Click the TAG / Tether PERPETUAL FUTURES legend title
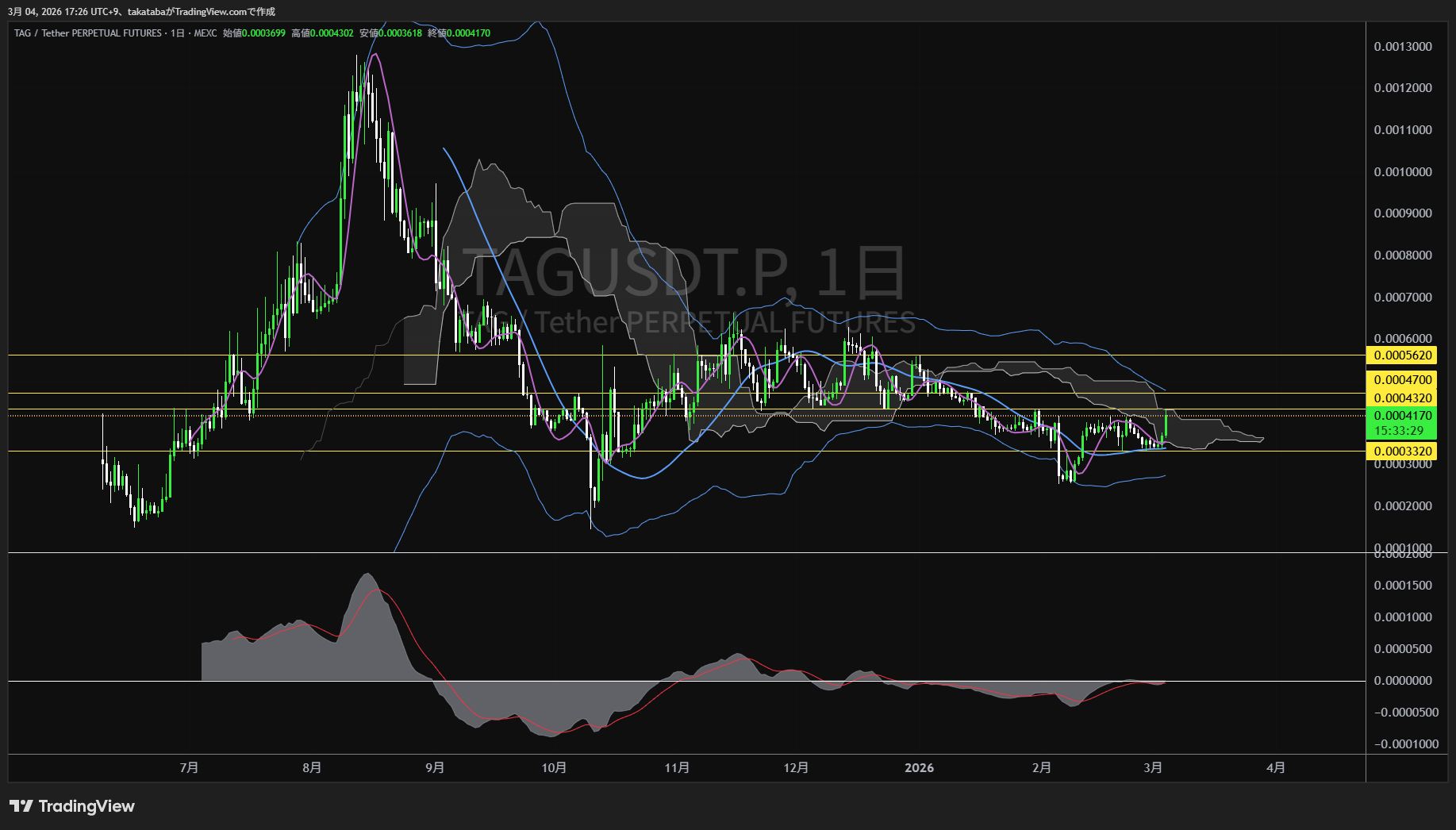This screenshot has width=1456, height=830. 87,33
